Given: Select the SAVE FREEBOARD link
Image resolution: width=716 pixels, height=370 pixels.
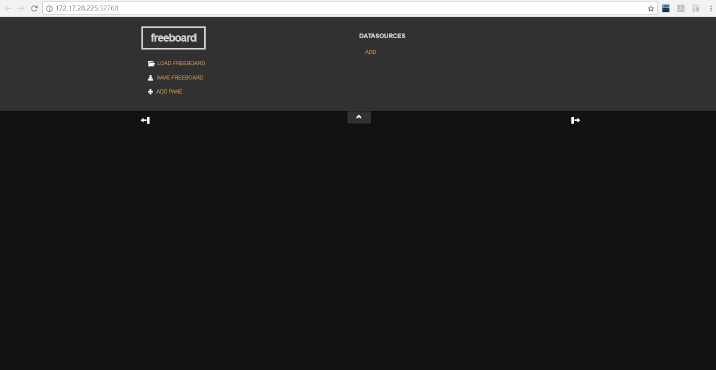Looking at the screenshot, I should pyautogui.click(x=180, y=78).
